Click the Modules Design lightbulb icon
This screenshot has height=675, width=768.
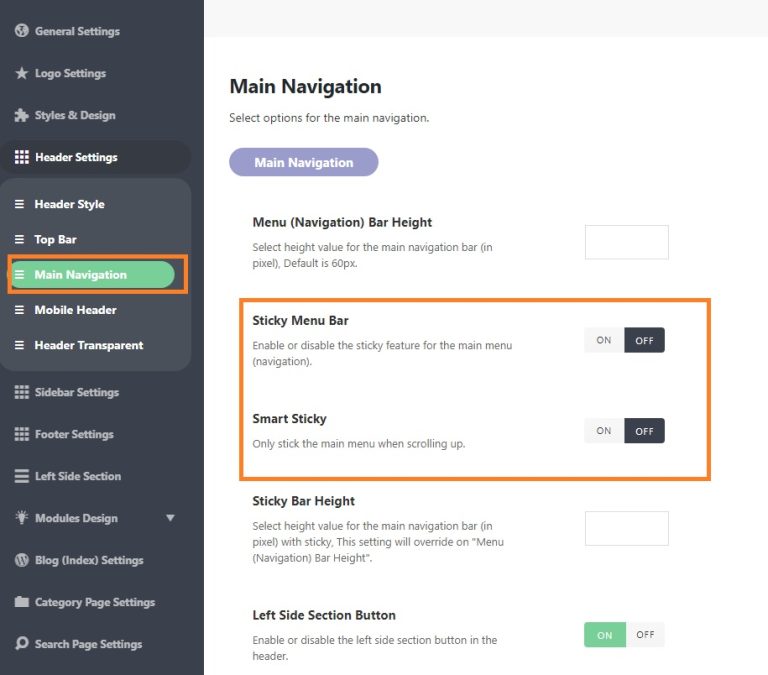pyautogui.click(x=22, y=517)
